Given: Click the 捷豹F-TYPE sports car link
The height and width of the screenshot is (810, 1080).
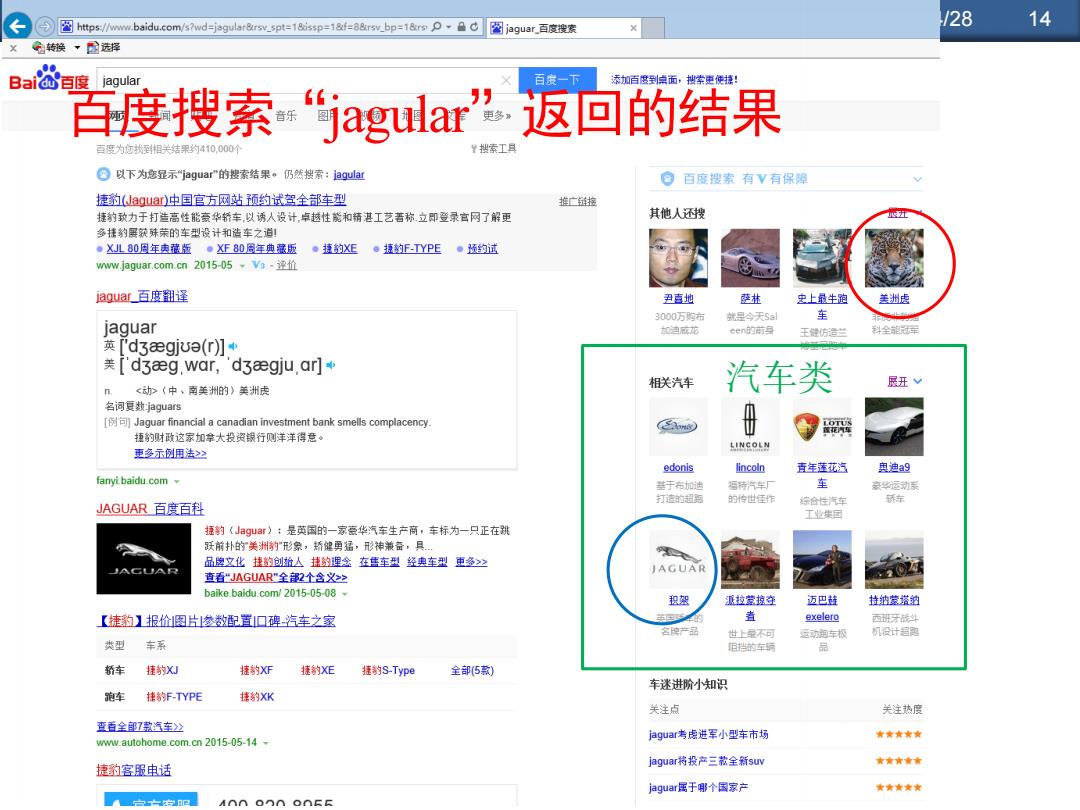Looking at the screenshot, I should tap(174, 697).
